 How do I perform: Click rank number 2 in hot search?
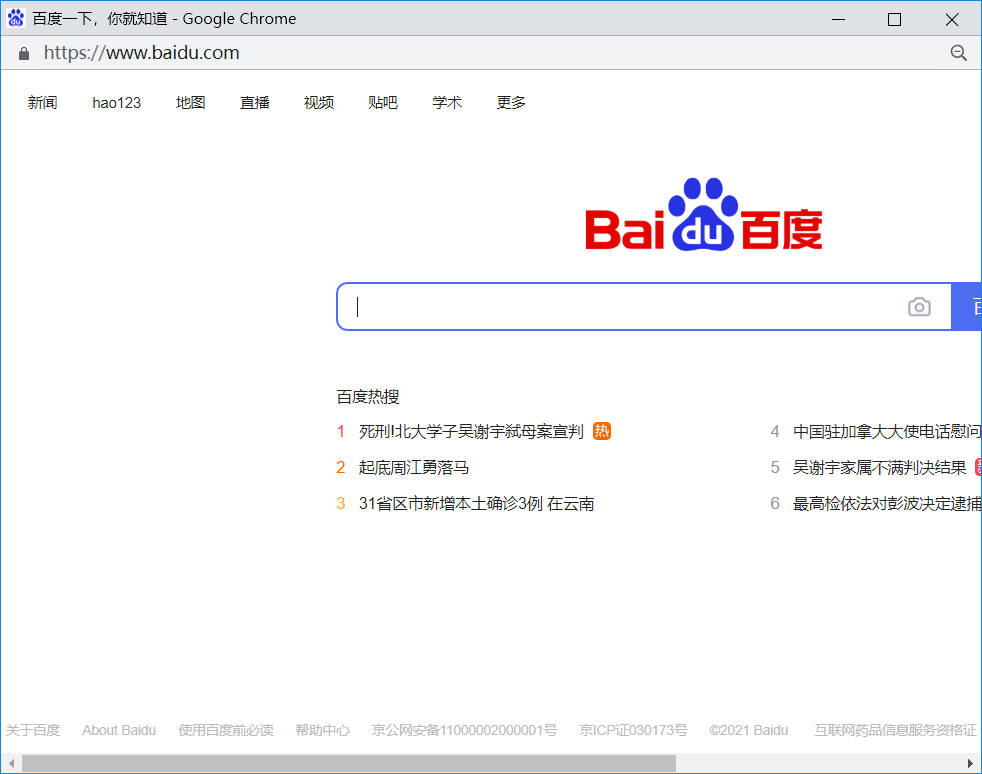pyautogui.click(x=341, y=468)
